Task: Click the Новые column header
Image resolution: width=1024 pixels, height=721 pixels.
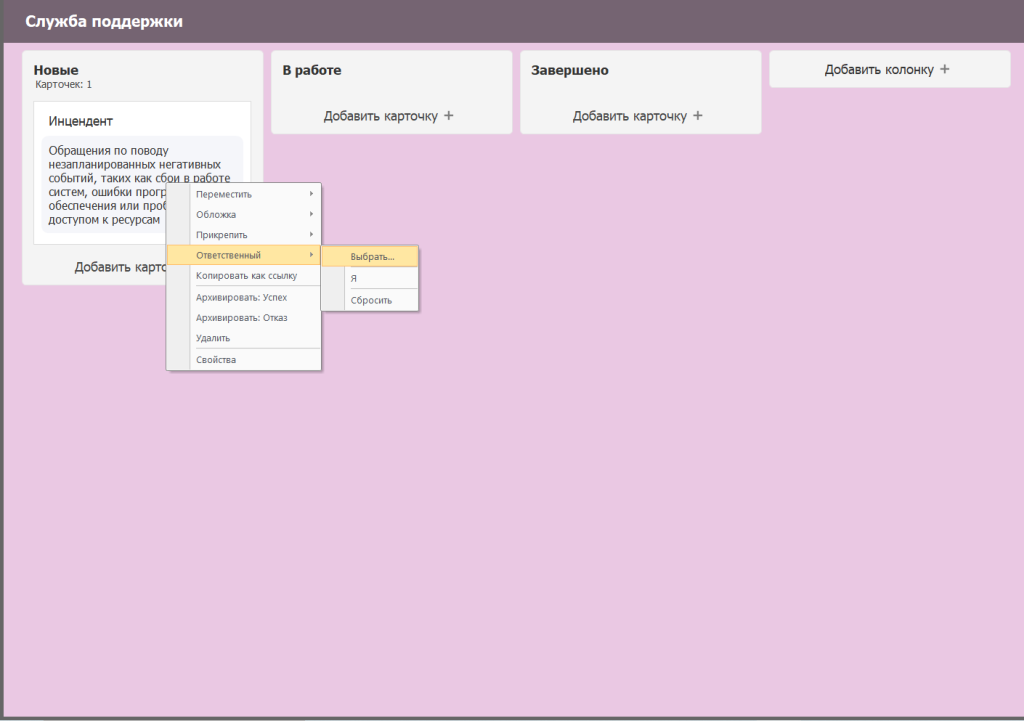Action: pos(56,70)
